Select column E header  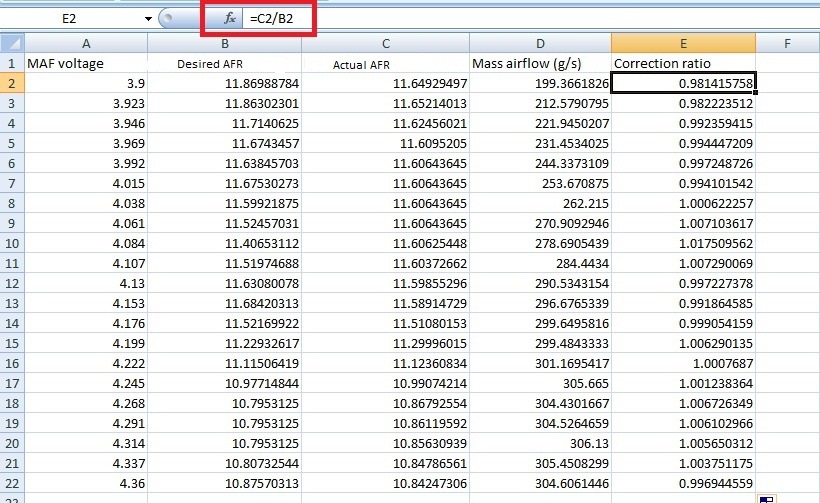pyautogui.click(x=683, y=43)
